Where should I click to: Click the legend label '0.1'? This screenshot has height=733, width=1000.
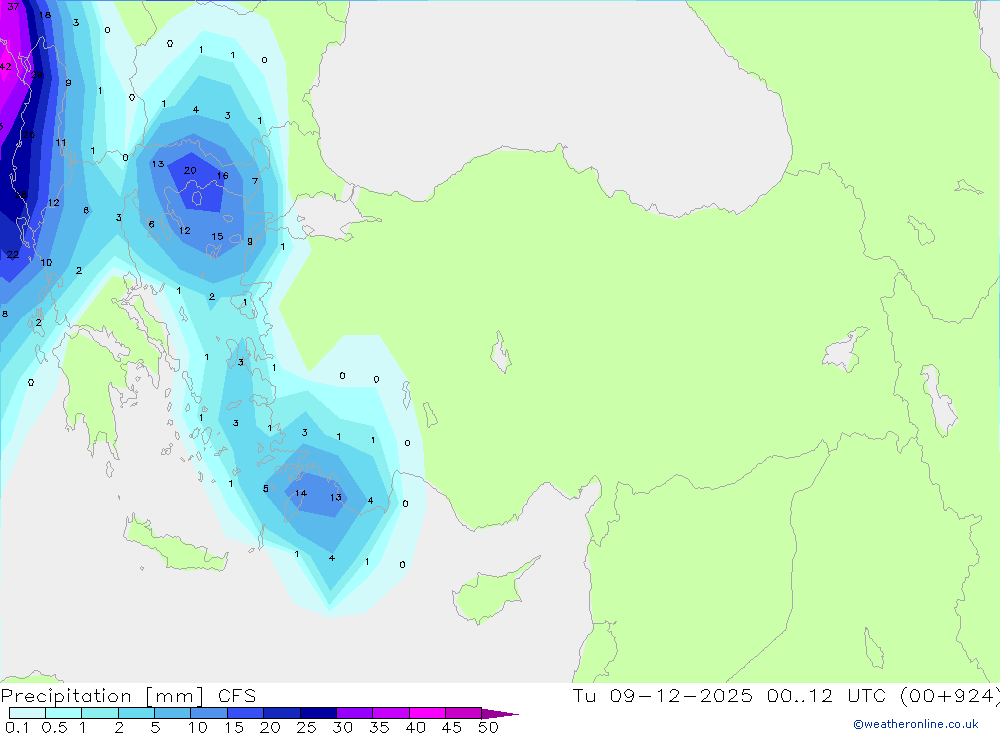point(17,727)
